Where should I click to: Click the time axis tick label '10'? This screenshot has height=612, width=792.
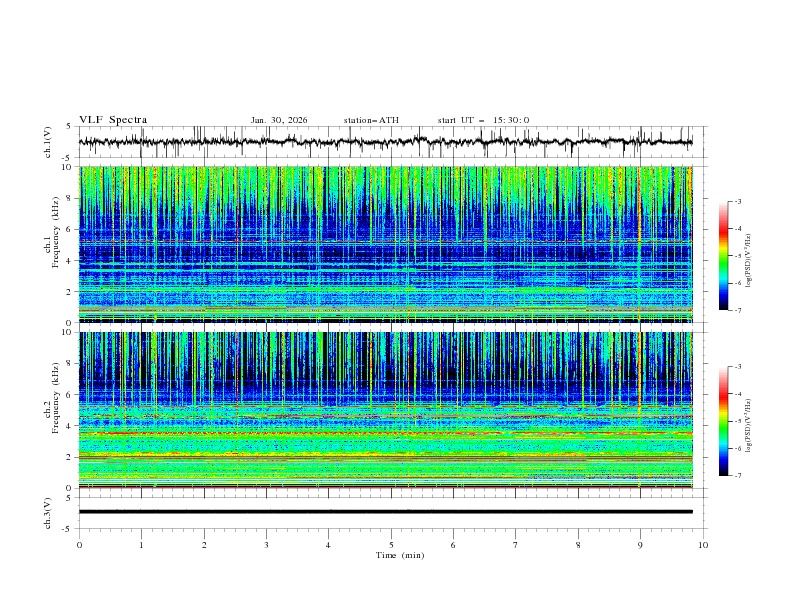coord(703,545)
